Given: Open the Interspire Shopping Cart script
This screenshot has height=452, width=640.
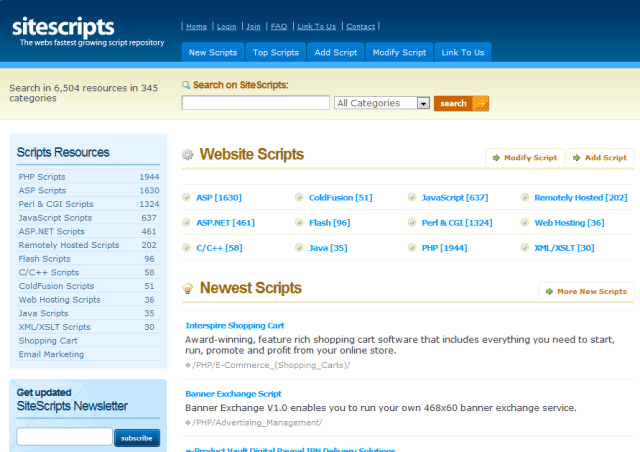Looking at the screenshot, I should pyautogui.click(x=235, y=325).
